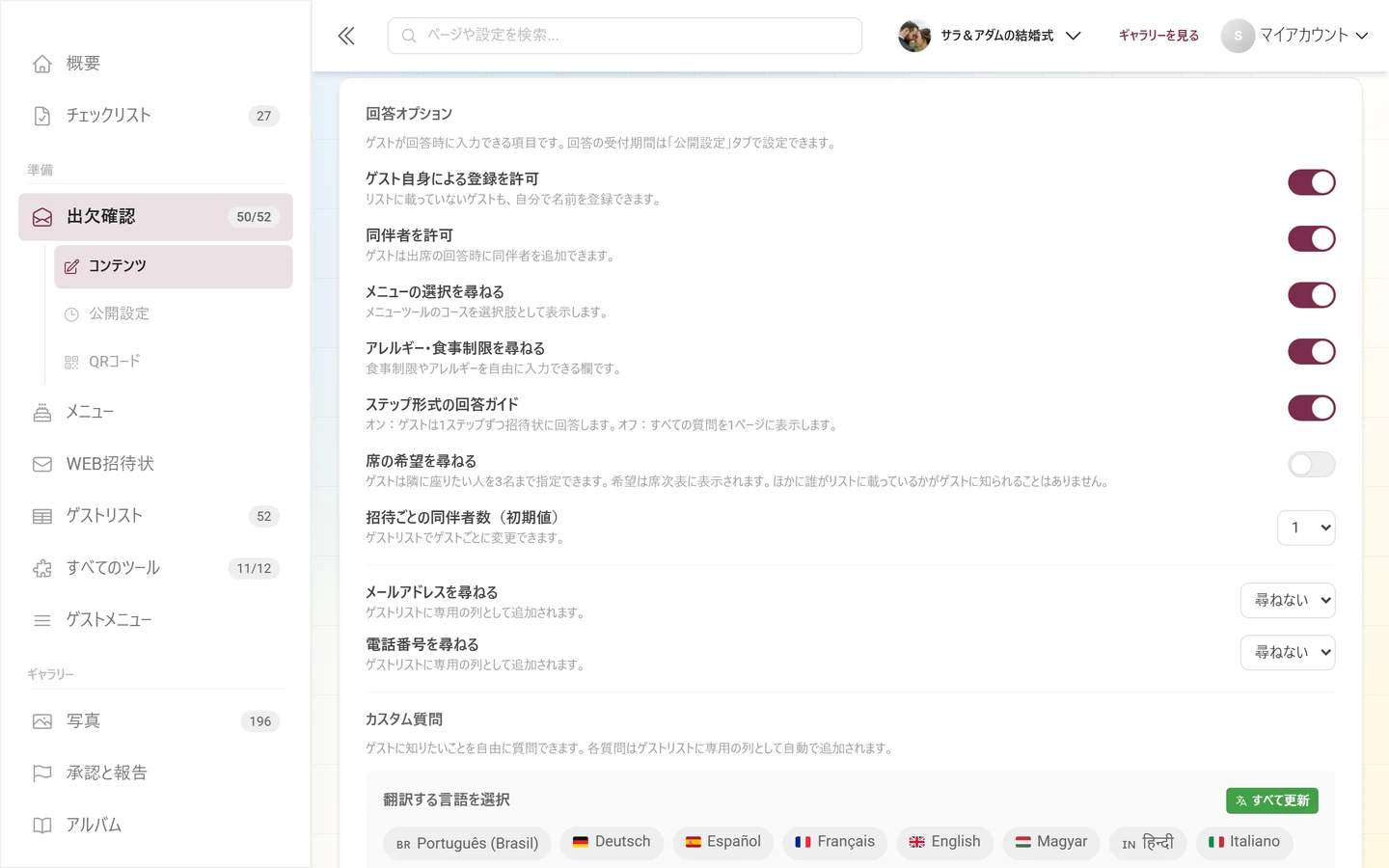Click the book icon beside アルバム
This screenshot has height=868, width=1389.
coord(42,826)
